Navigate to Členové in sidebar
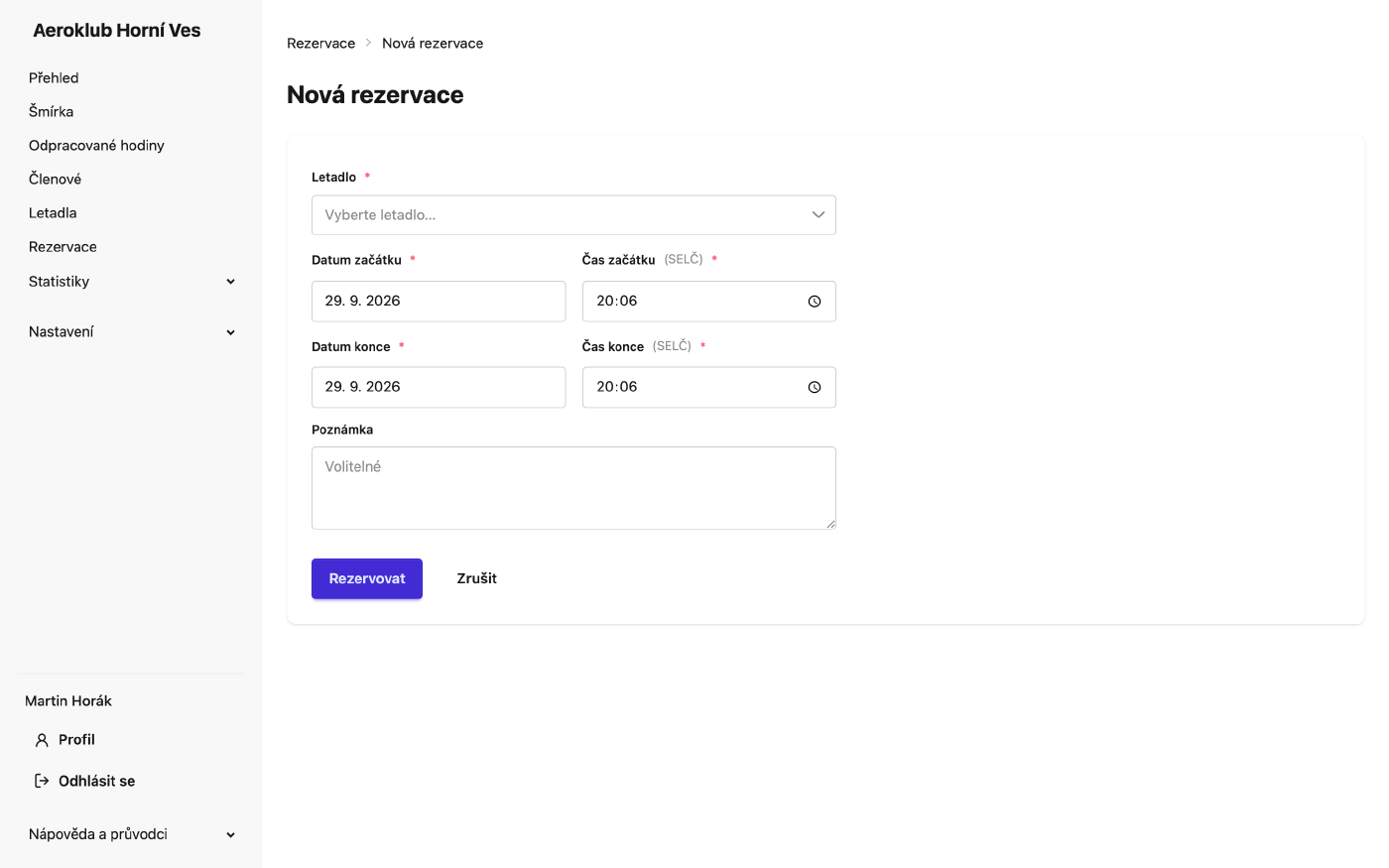This screenshot has width=1389, height=868. click(55, 180)
